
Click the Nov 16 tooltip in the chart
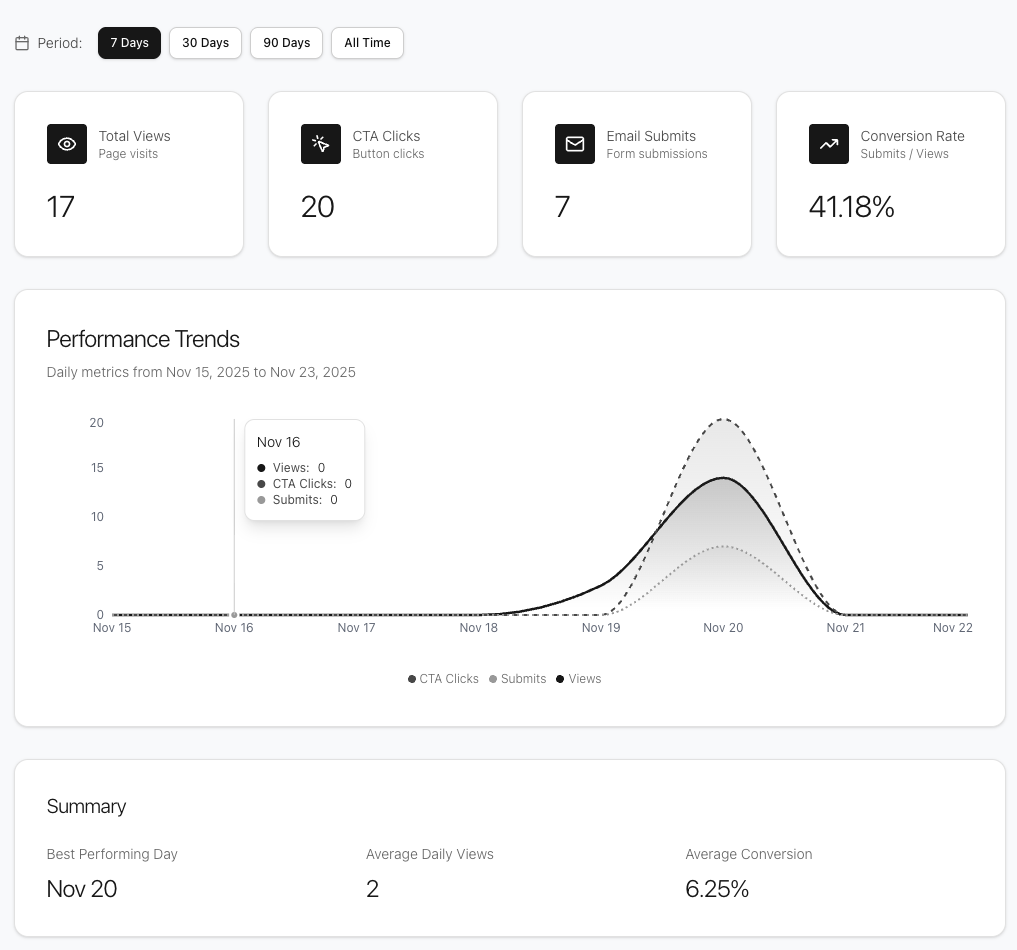304,469
